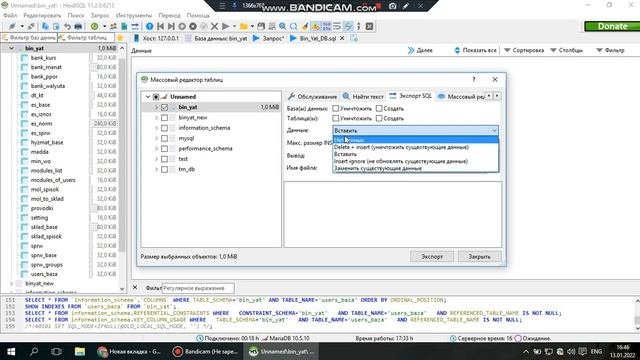
Task: Enable database drop checkbox in 'База(ы) данных' row
Action: click(x=336, y=109)
